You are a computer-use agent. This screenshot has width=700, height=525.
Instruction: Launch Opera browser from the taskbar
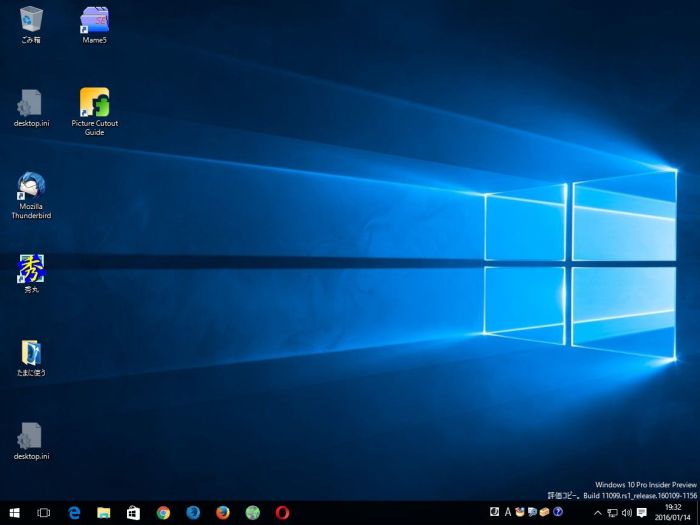282,513
